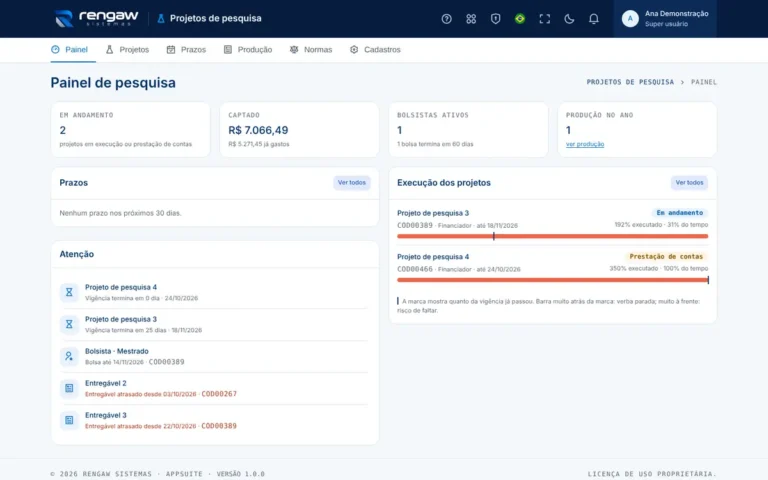Open 'Projeto de pesquisa 3' in Execução list
This screenshot has height=480, width=768.
(x=433, y=213)
